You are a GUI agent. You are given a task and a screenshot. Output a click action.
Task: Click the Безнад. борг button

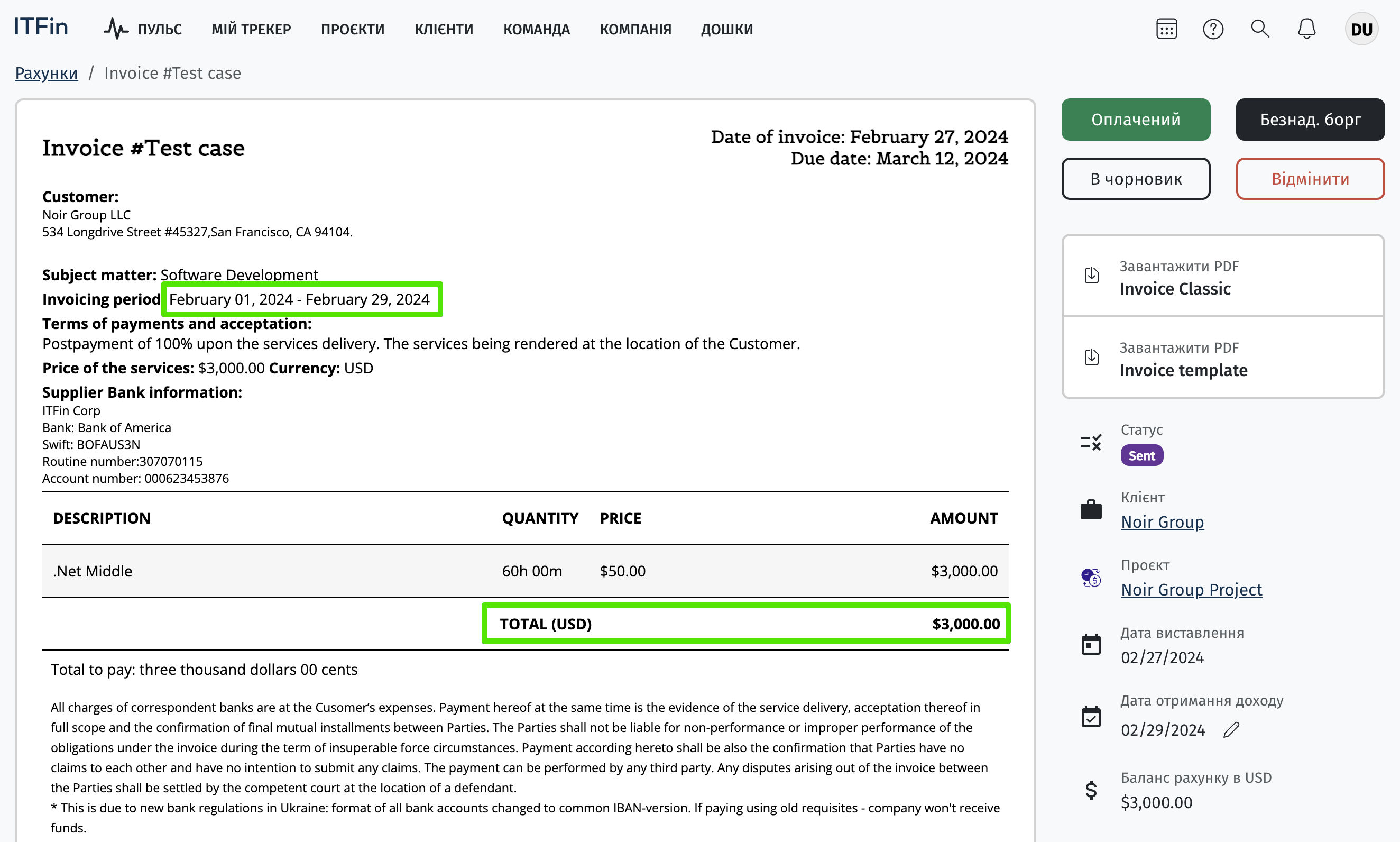1310,120
